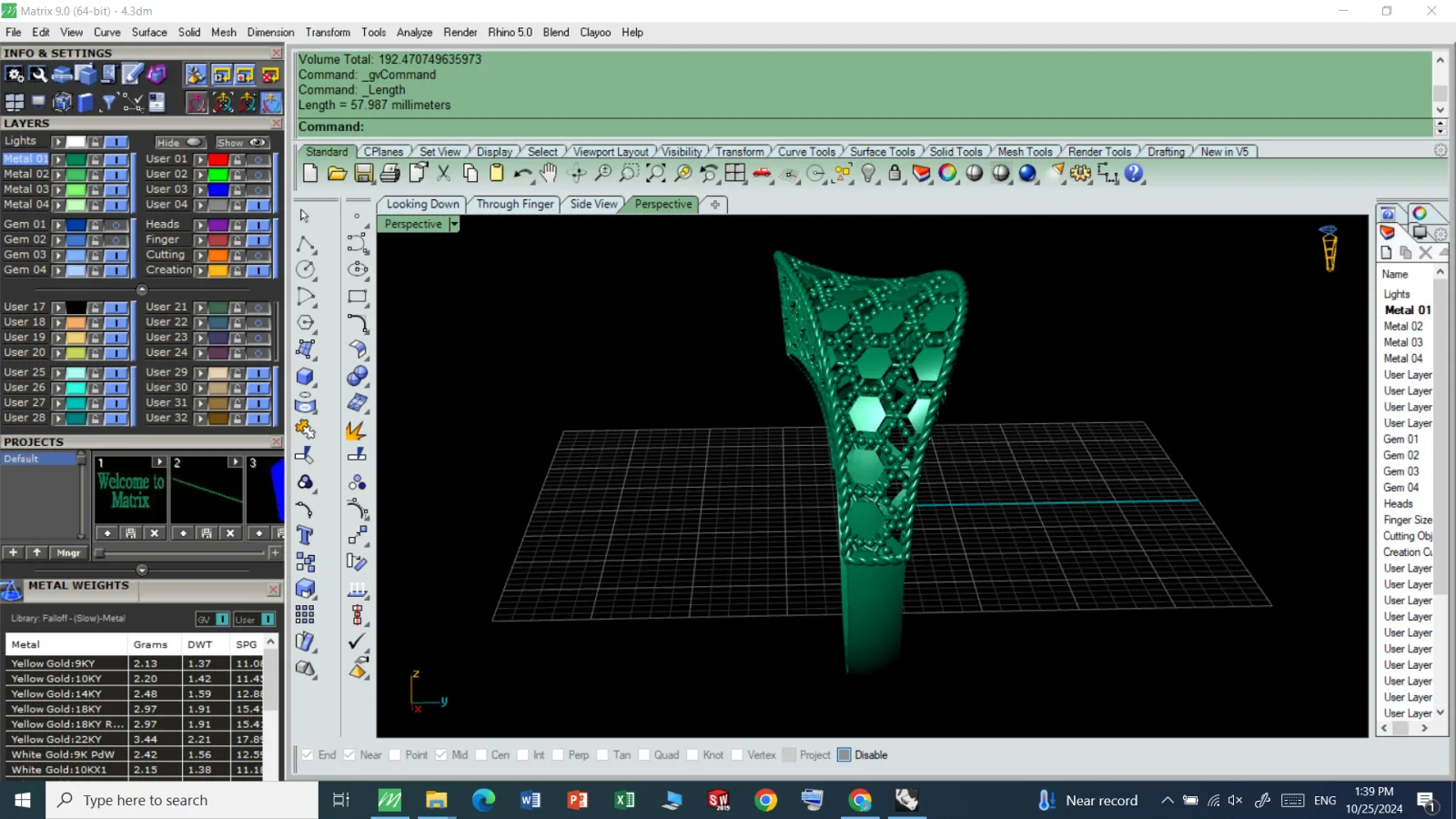The width and height of the screenshot is (1456, 819).
Task: Click the red car Set View icon
Action: coord(762,173)
